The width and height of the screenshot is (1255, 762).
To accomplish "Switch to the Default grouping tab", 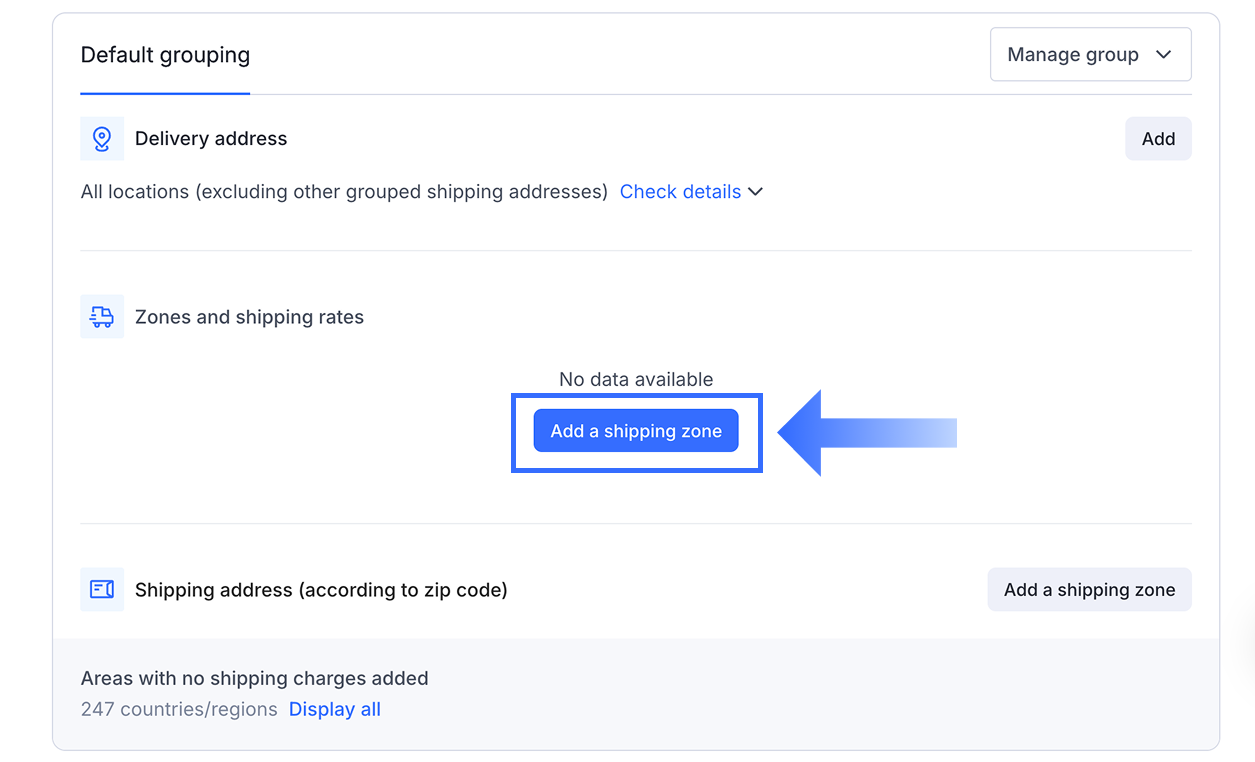I will point(165,55).
